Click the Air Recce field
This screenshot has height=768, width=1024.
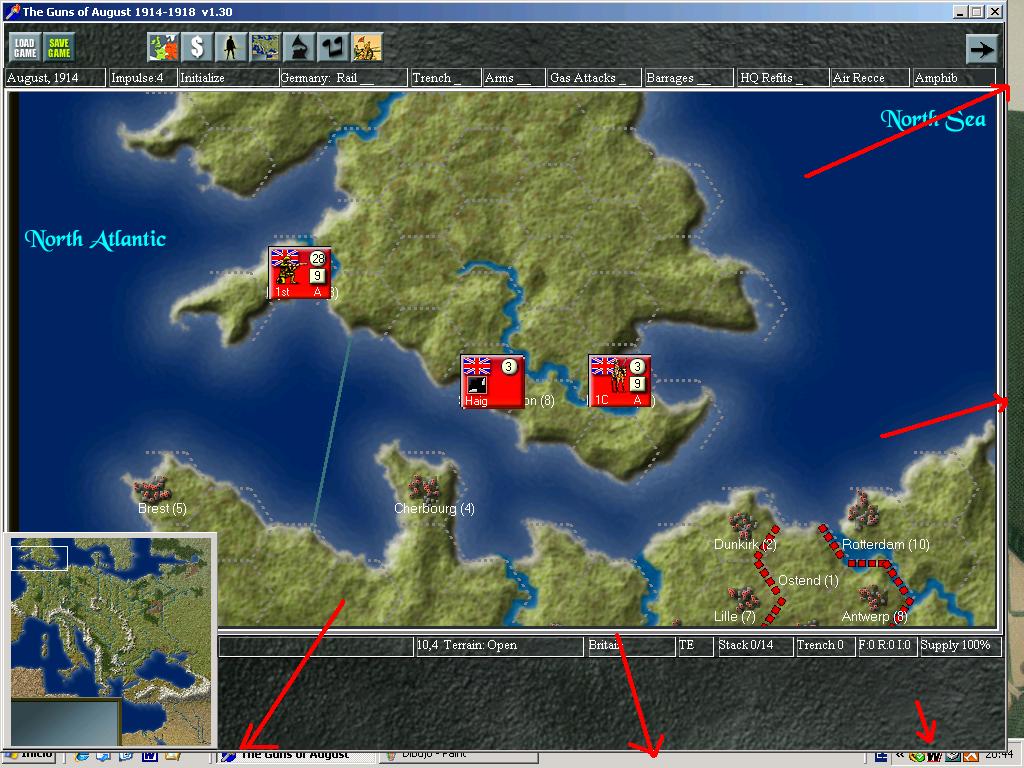[x=870, y=78]
